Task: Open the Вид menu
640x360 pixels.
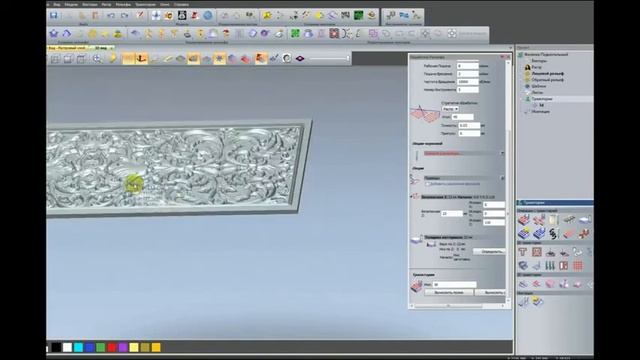Action: 57,4
